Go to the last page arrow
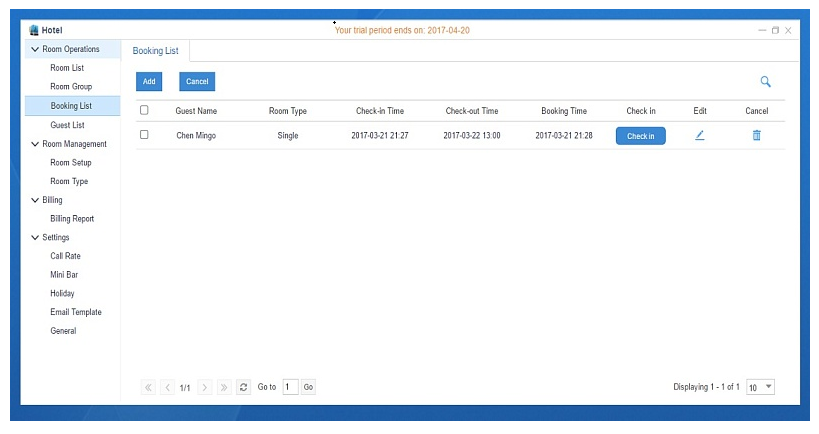The width and height of the screenshot is (819, 434). point(224,387)
